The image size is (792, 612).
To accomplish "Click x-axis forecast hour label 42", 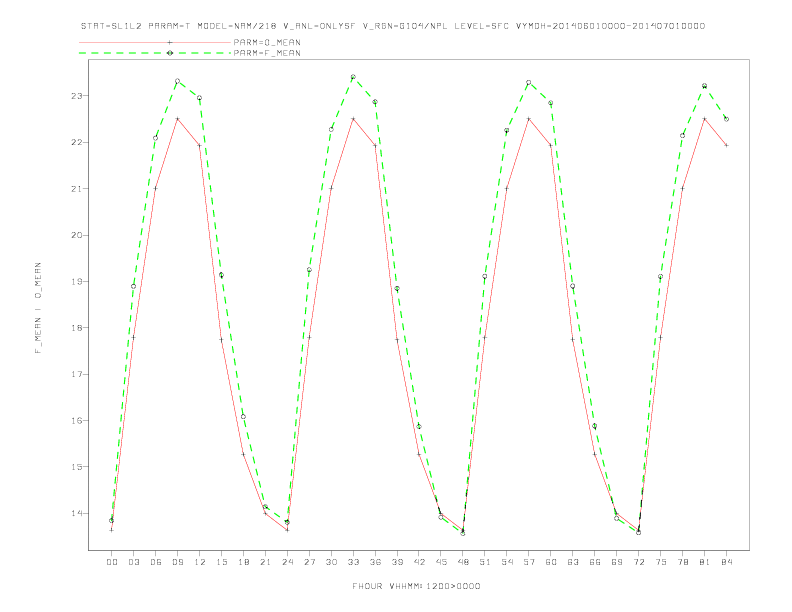I will click(419, 562).
